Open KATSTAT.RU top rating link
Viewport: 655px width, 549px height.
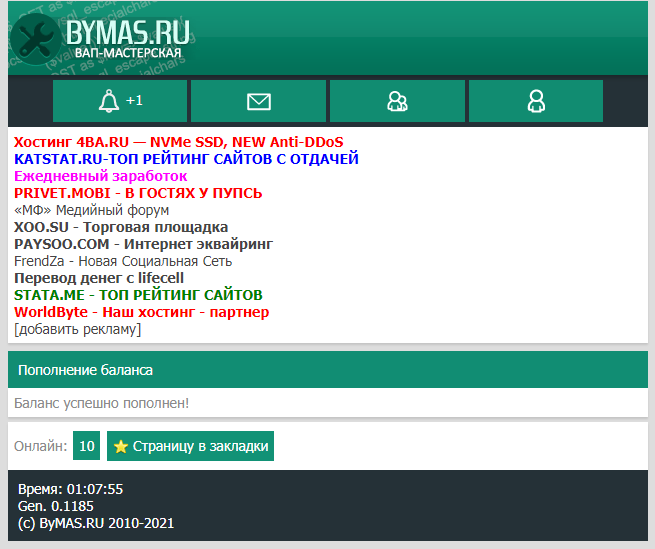pyautogui.click(x=186, y=159)
